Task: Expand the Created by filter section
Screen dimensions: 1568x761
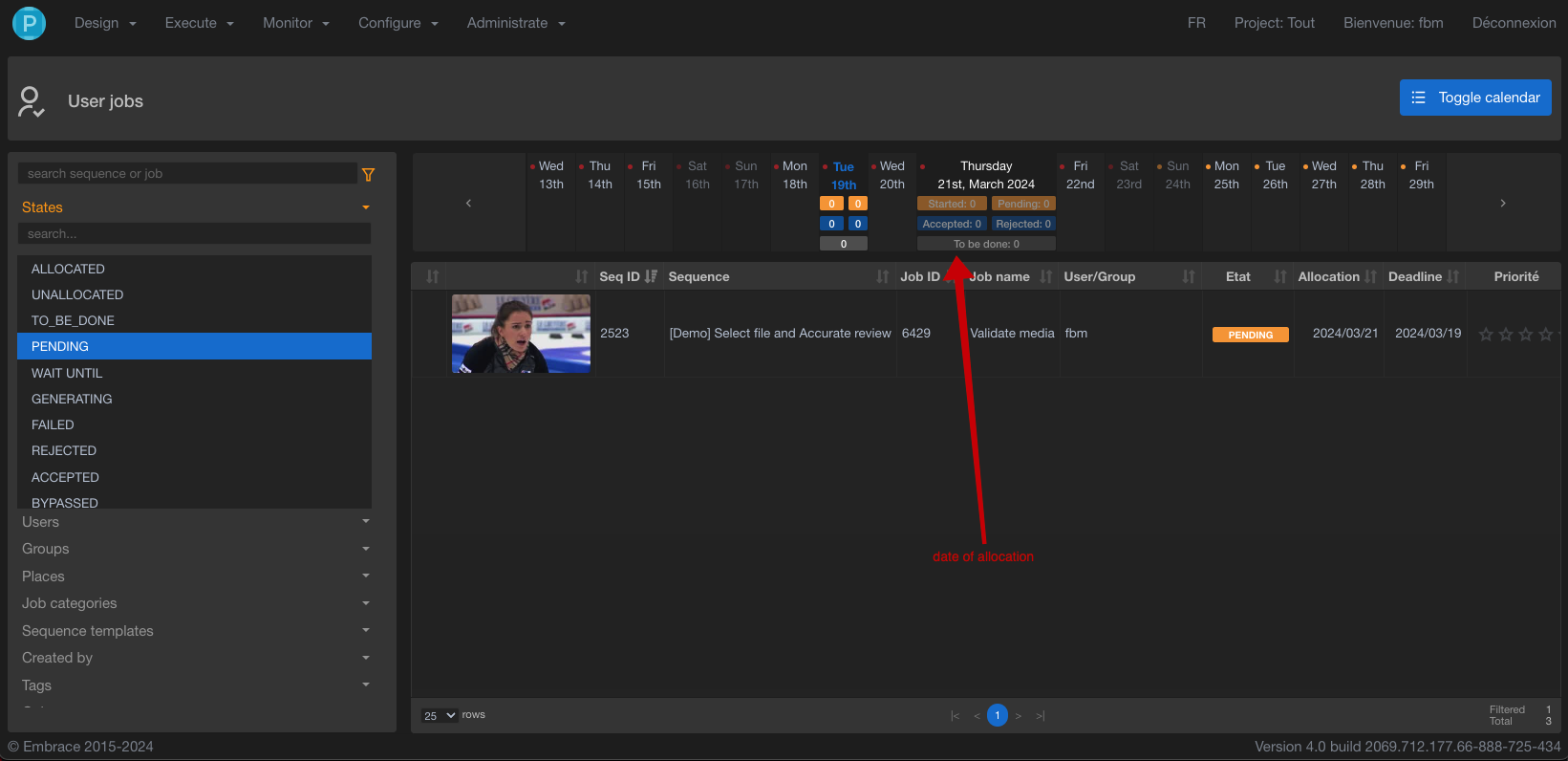Action: pyautogui.click(x=195, y=658)
